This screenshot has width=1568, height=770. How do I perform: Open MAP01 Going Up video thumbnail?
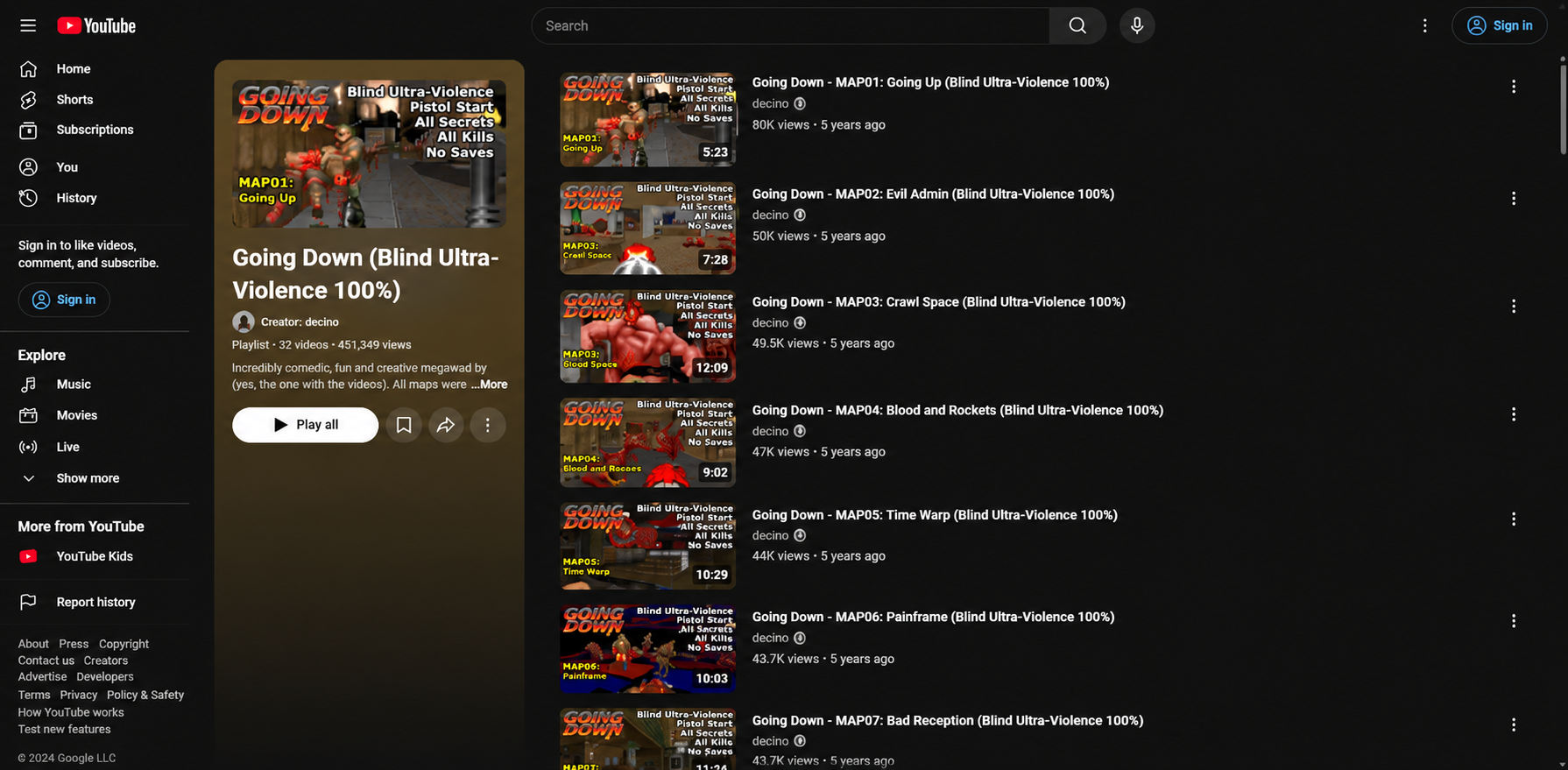648,119
